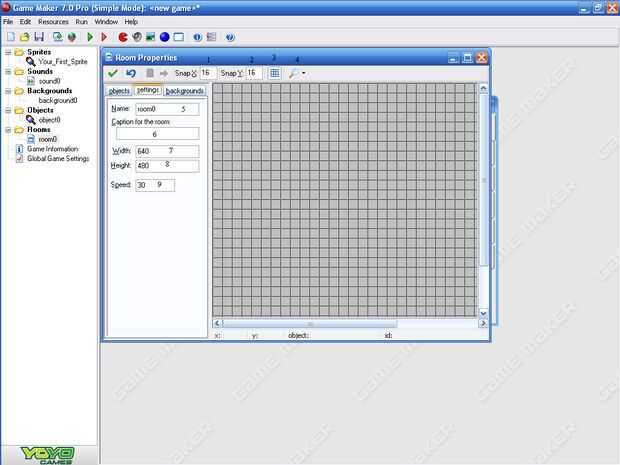Create a sprite with red Pacman icon
The height and width of the screenshot is (465, 620).
[123, 37]
